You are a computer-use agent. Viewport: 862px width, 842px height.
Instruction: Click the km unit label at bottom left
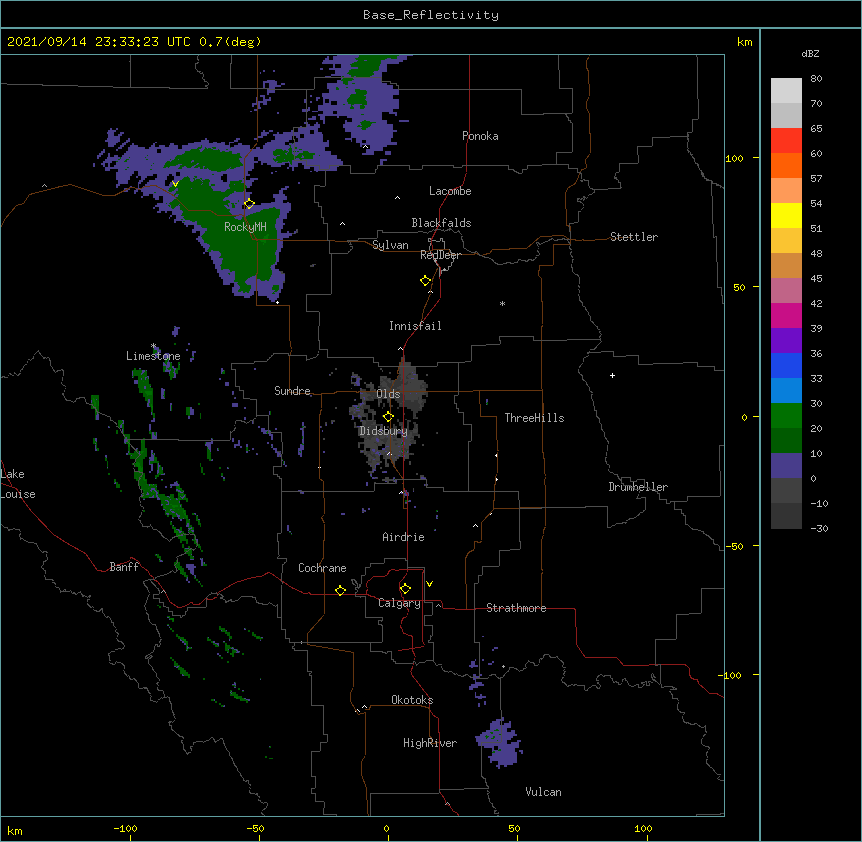[15, 830]
